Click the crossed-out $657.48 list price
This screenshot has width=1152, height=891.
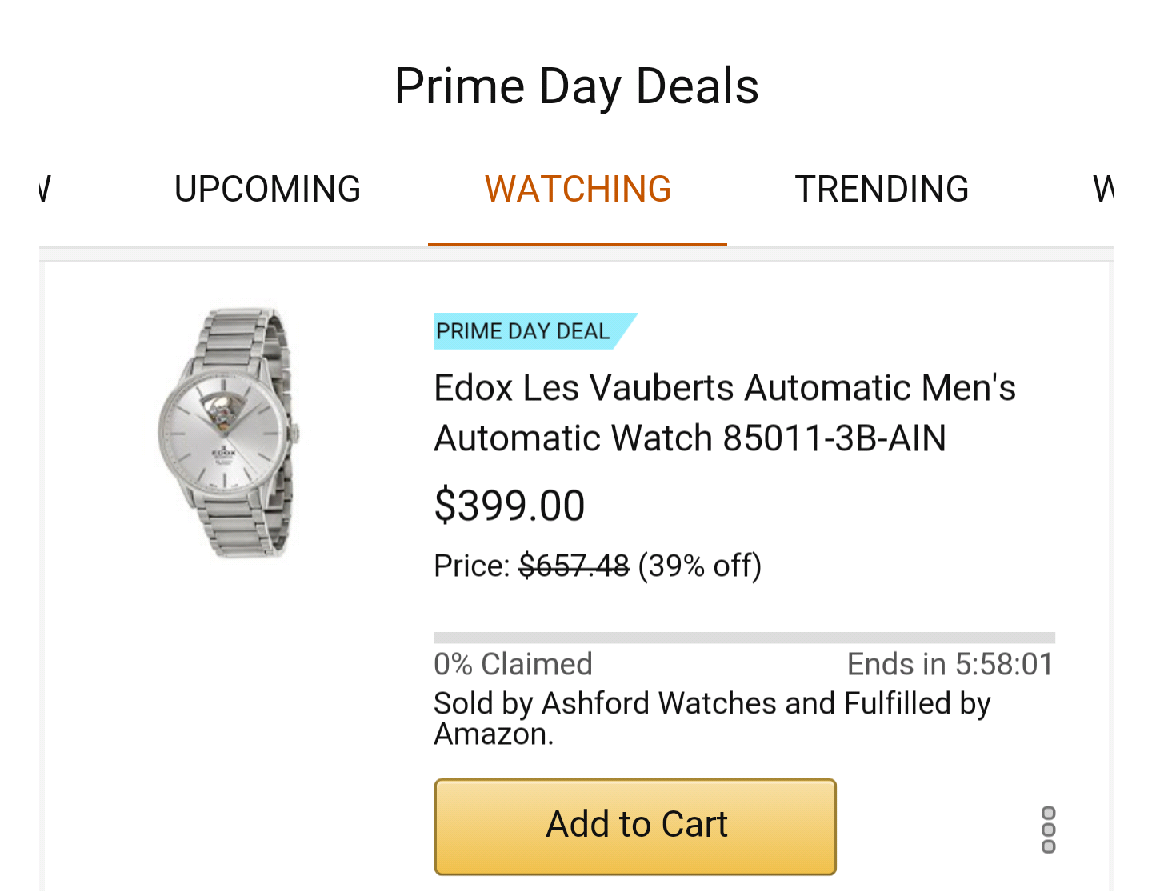574,567
